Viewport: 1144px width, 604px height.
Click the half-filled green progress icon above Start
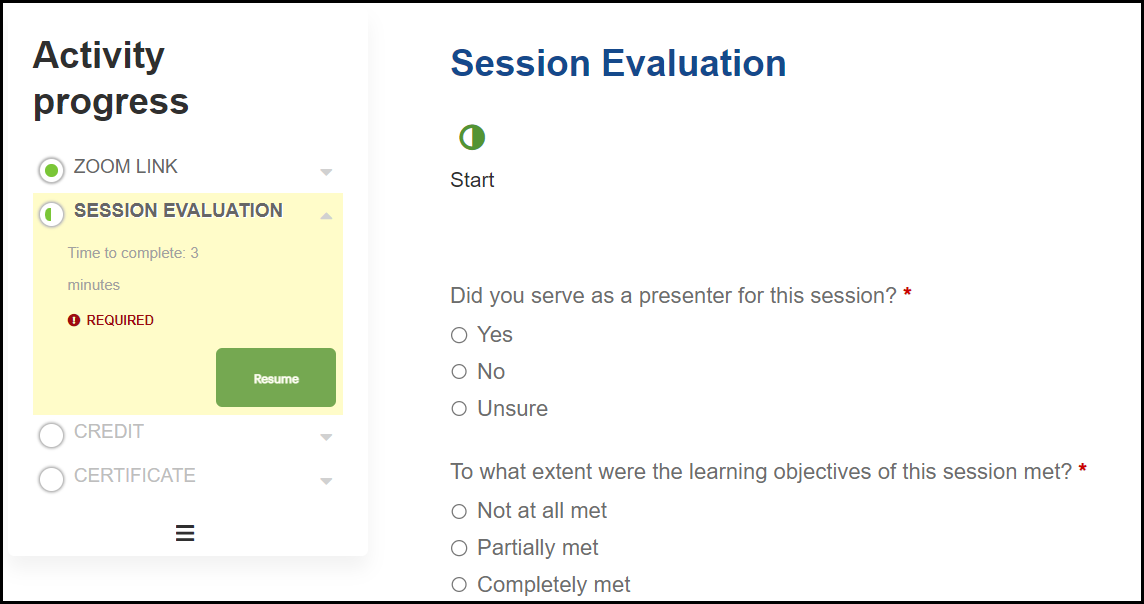472,137
